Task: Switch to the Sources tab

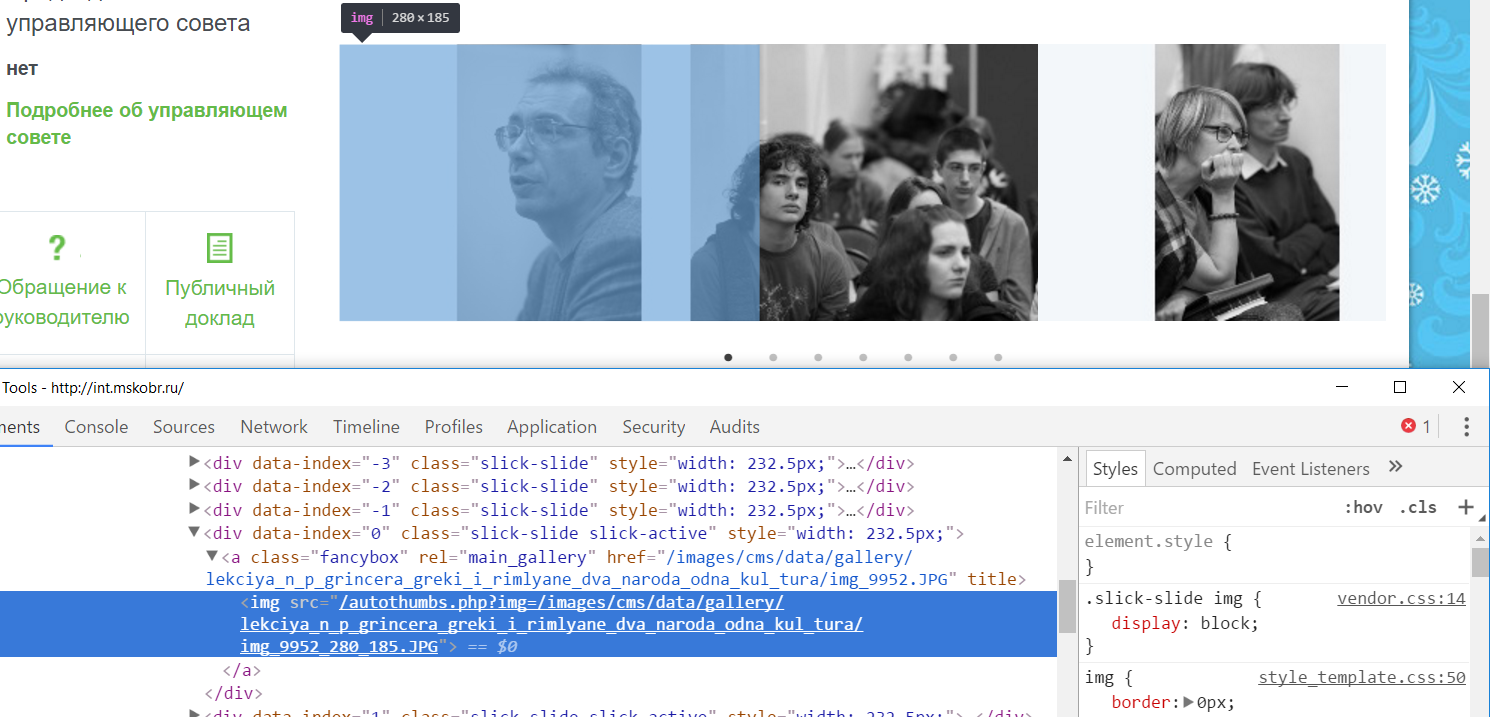Action: coord(184,427)
